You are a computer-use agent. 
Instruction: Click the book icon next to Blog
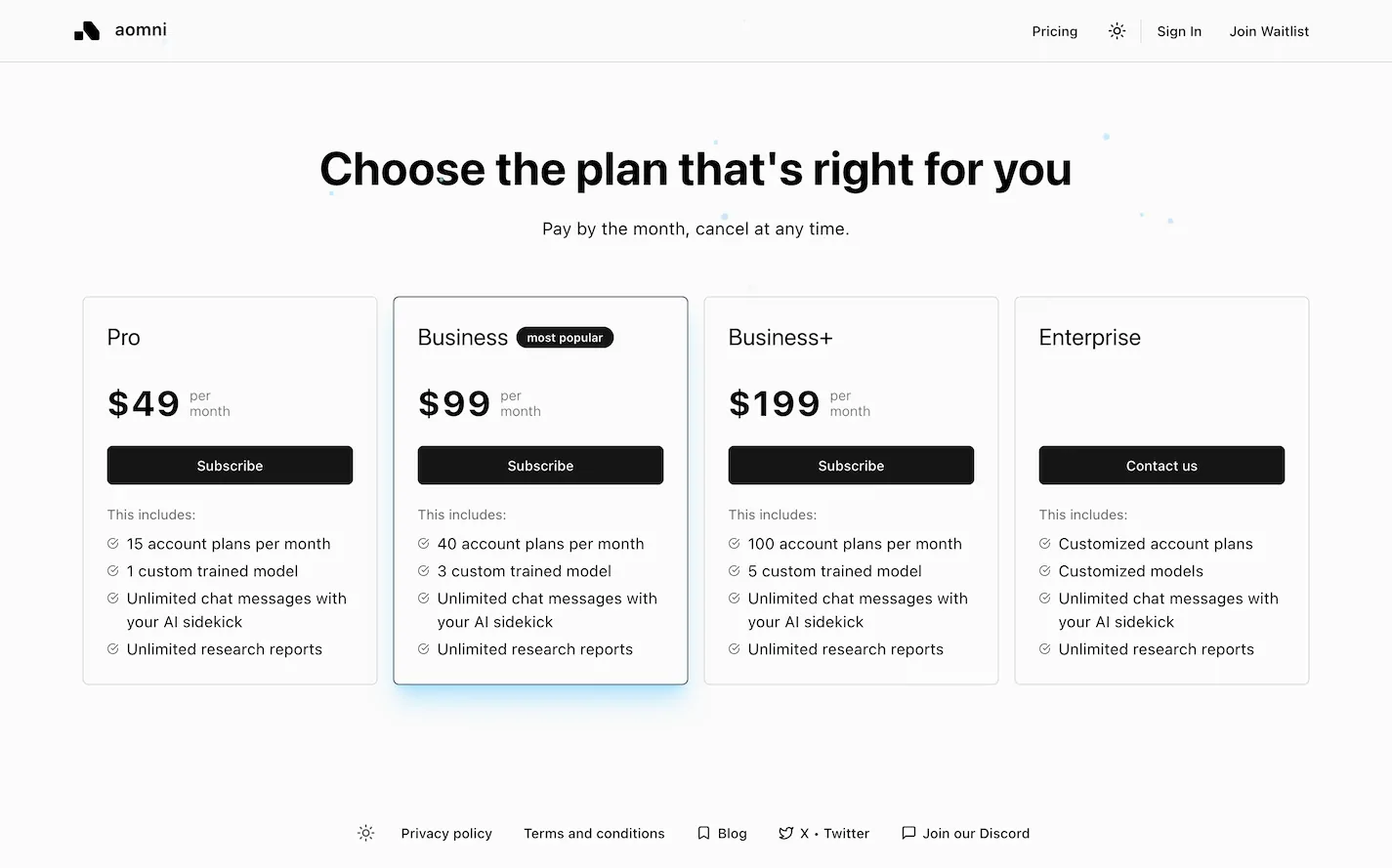704,833
